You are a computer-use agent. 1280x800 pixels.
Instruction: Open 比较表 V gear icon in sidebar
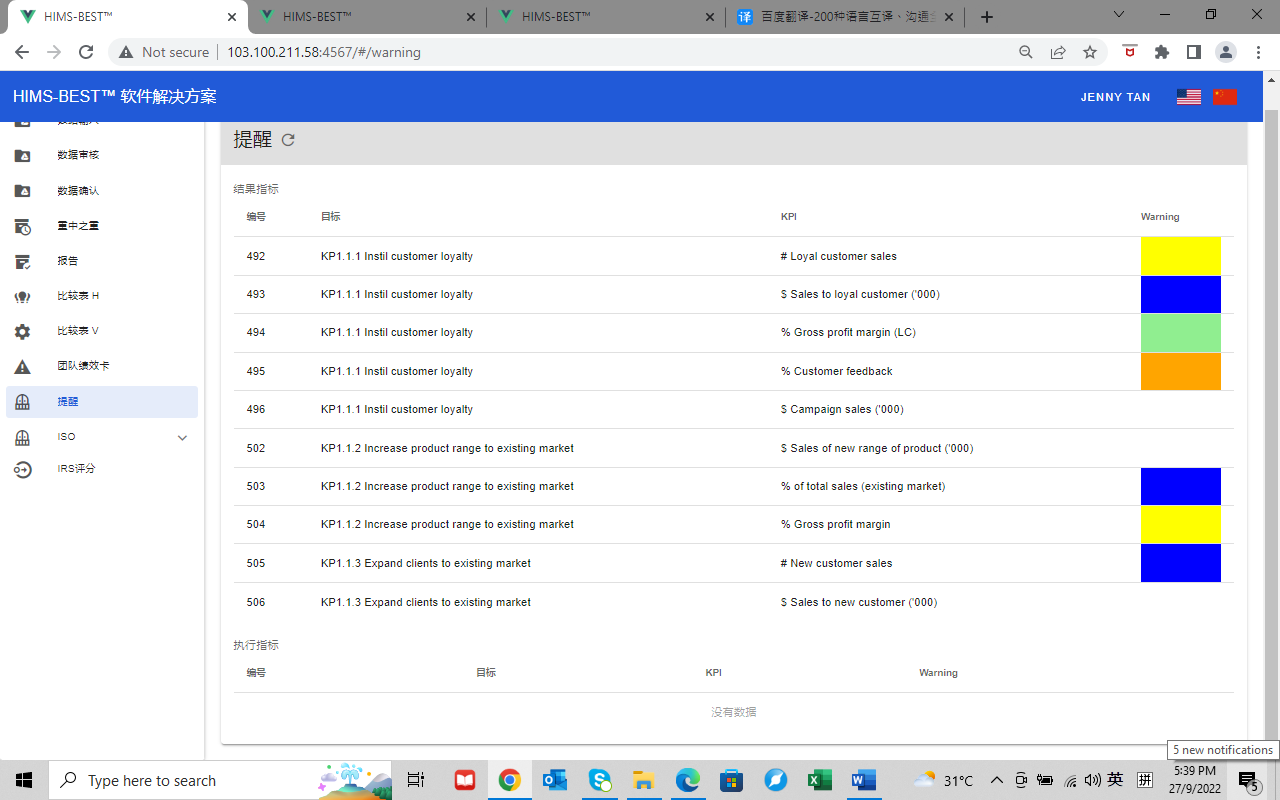point(22,332)
